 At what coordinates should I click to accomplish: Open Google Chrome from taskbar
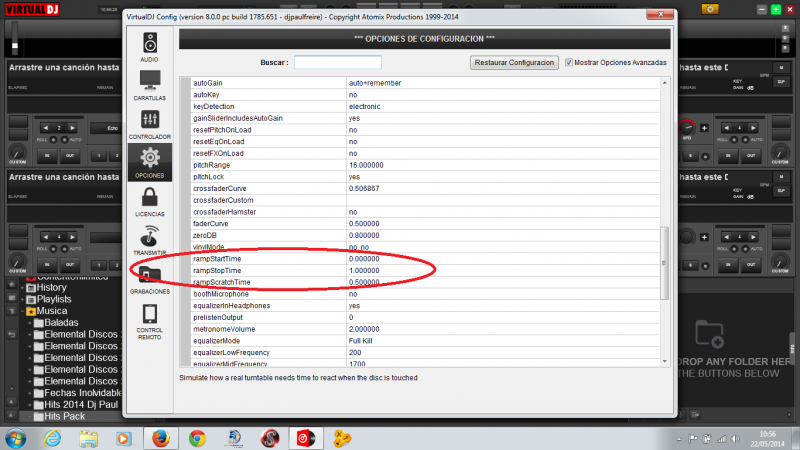coord(197,438)
